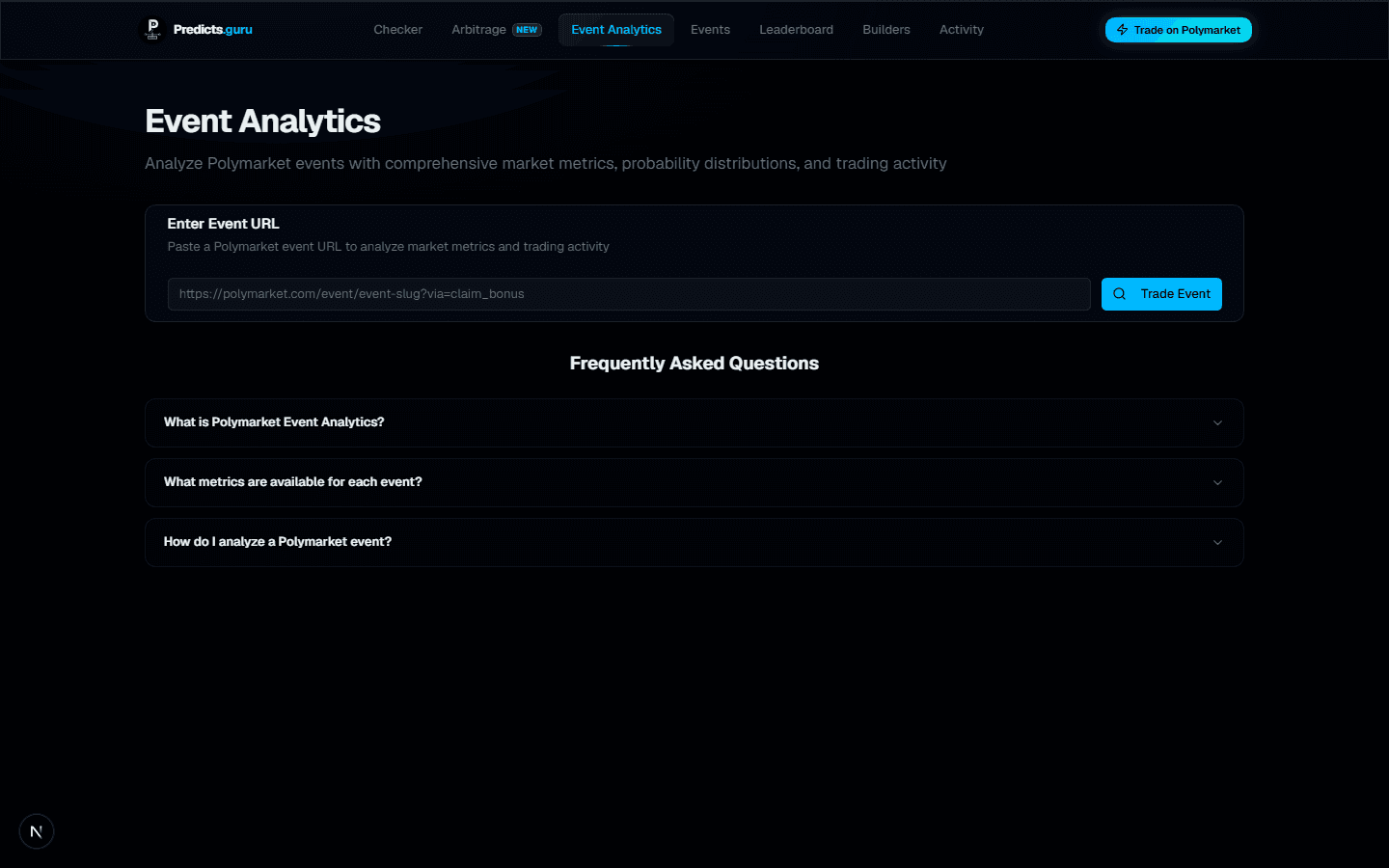The height and width of the screenshot is (868, 1389).
Task: Click the Predicts.guru logo icon
Action: [152, 30]
